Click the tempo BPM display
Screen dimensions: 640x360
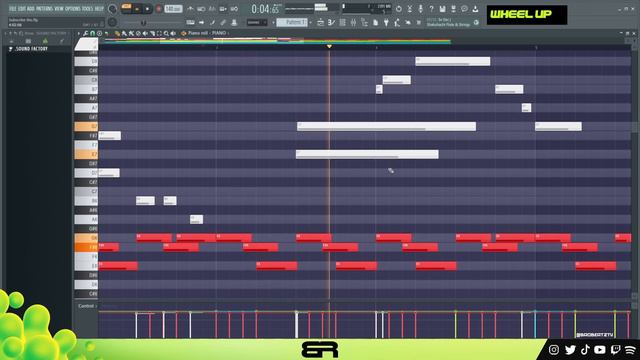click(x=173, y=9)
